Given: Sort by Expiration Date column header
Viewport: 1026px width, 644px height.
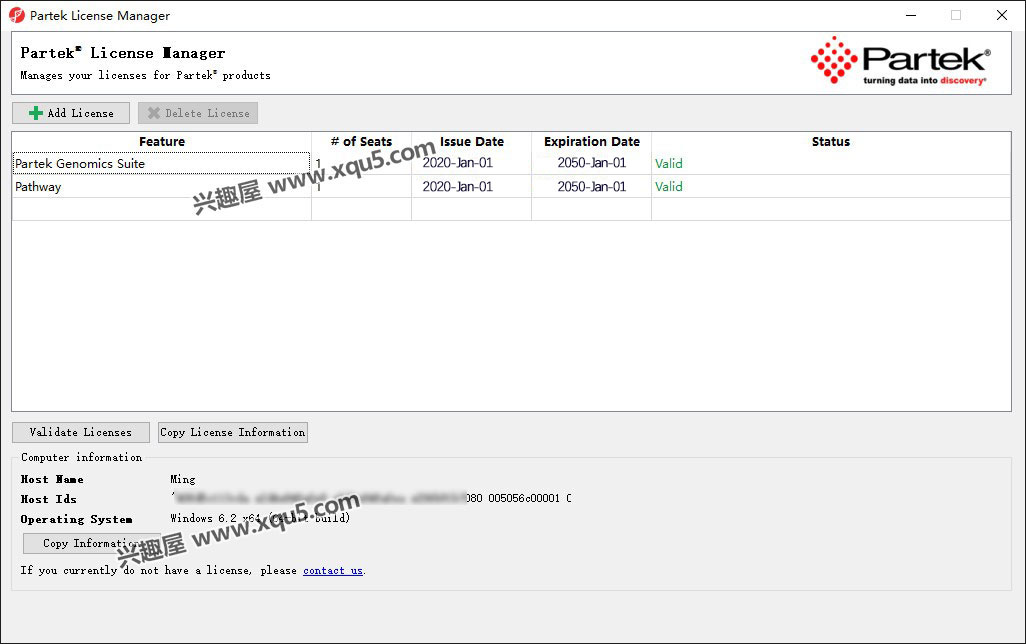Looking at the screenshot, I should [592, 141].
